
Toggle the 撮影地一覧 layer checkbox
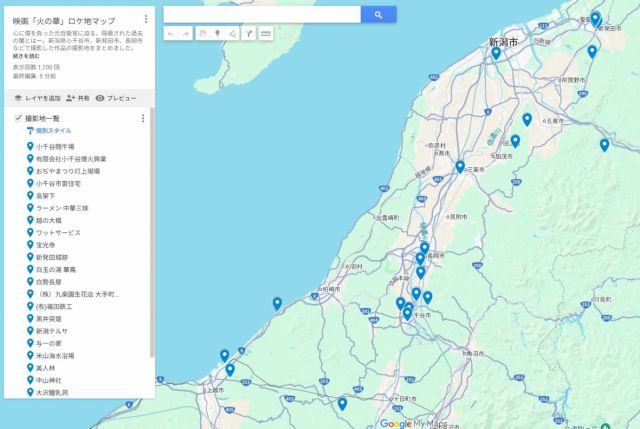pyautogui.click(x=18, y=118)
